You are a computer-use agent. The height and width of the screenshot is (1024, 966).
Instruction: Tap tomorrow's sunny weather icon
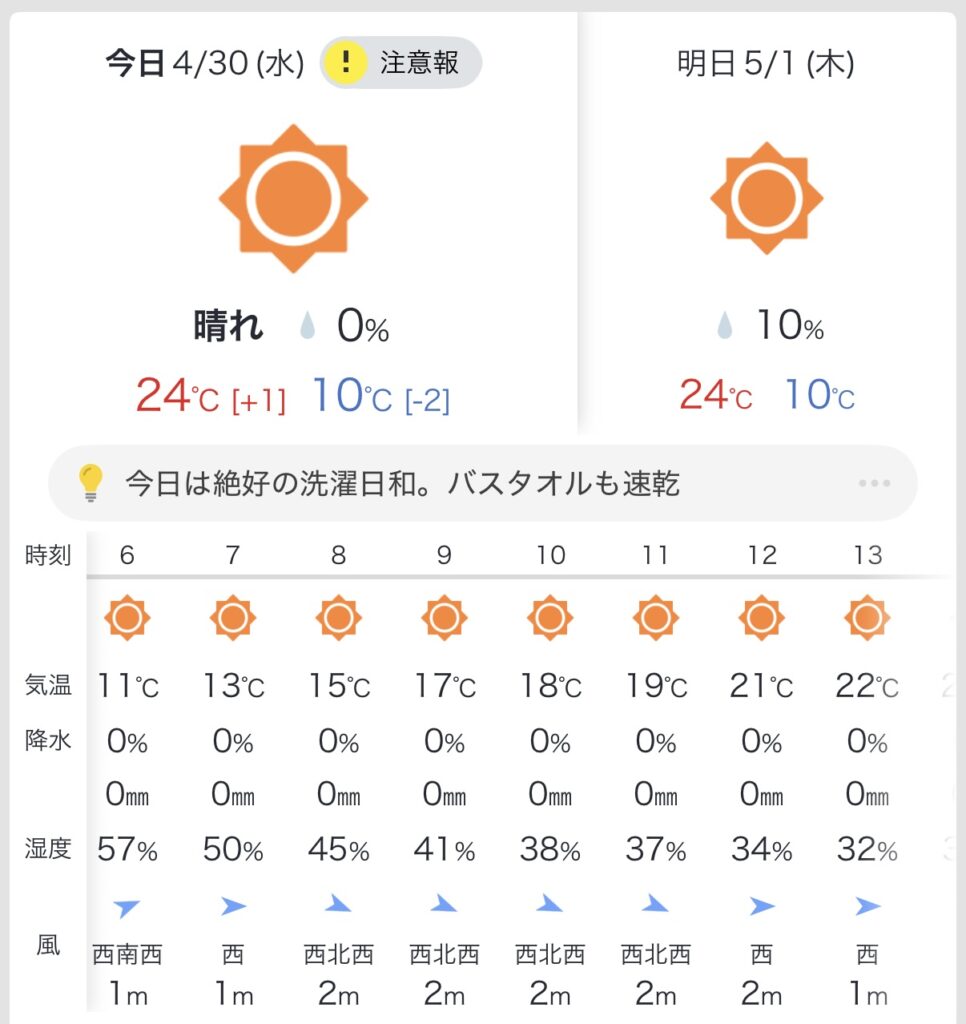pos(766,198)
